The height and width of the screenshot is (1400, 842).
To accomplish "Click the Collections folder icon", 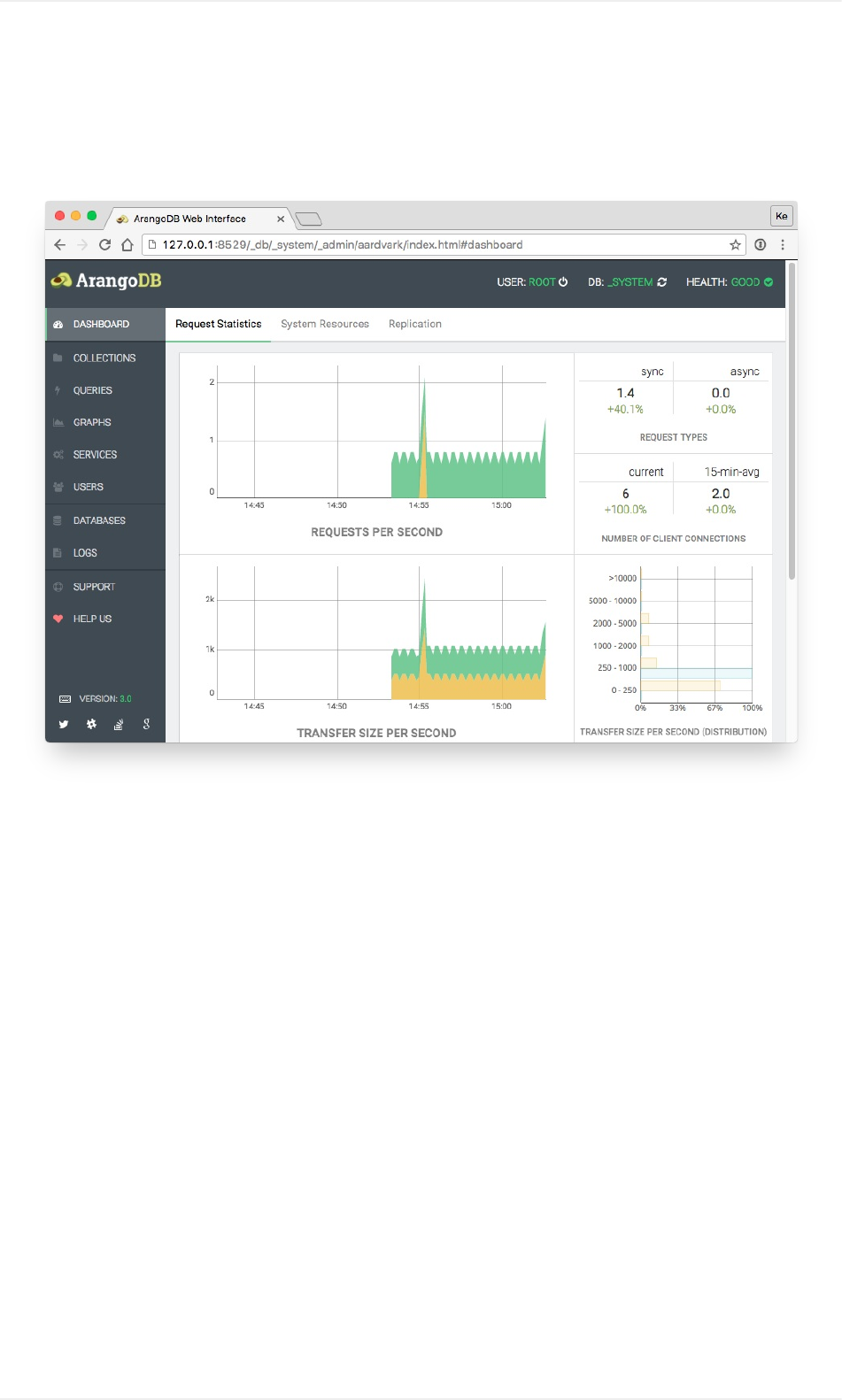I will pyautogui.click(x=58, y=358).
